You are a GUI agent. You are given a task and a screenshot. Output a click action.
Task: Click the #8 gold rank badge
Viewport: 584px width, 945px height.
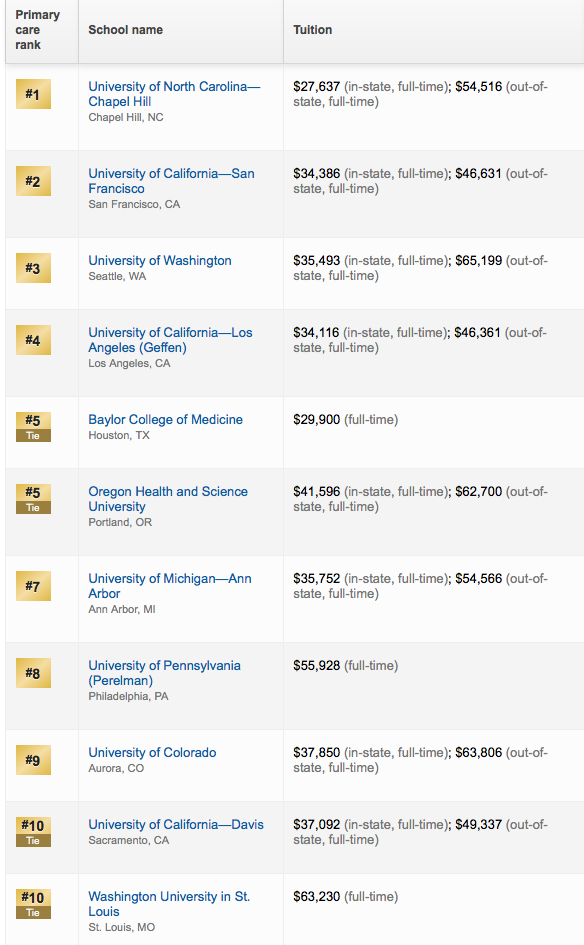tap(33, 673)
